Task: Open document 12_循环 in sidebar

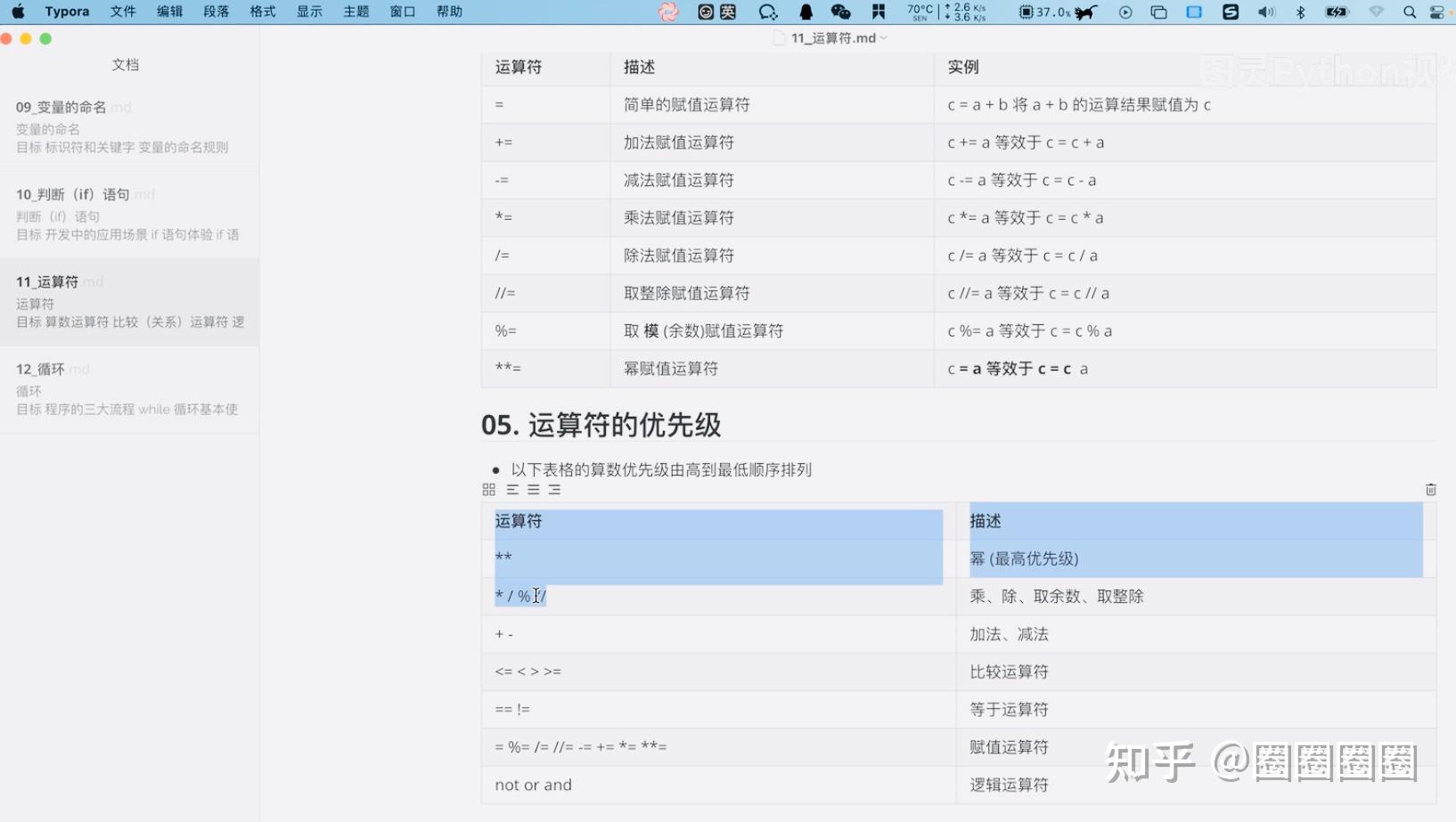Action: pos(129,388)
